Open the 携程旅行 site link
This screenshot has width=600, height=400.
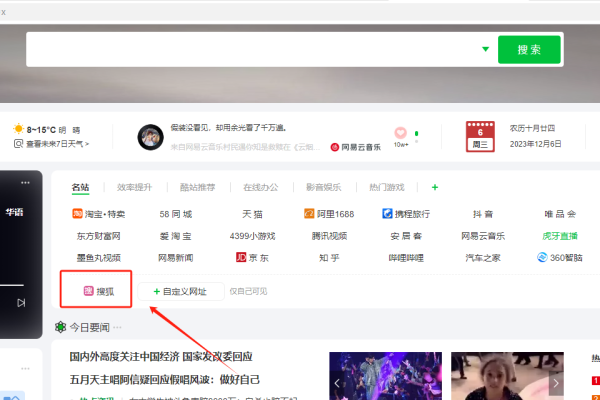406,214
